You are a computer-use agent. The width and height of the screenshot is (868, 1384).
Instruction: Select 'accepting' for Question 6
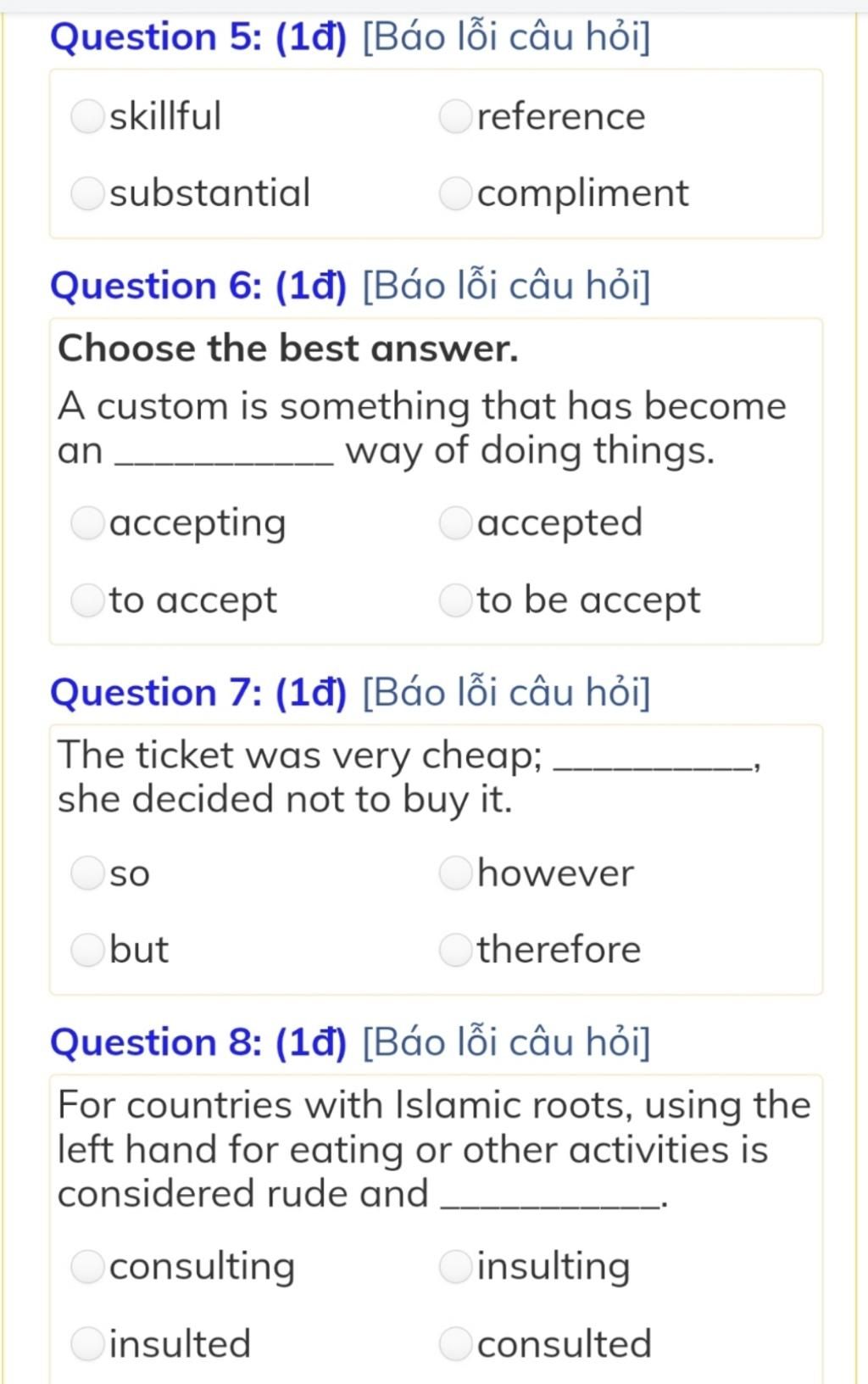87,523
